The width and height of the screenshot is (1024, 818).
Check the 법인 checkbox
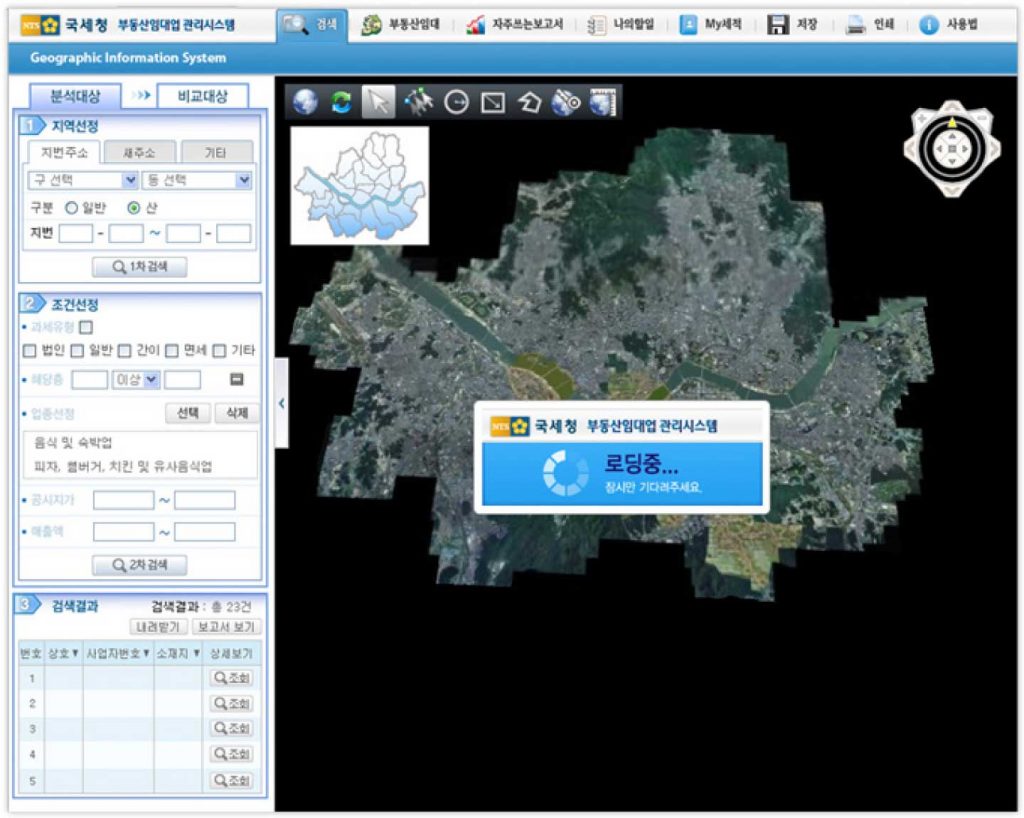tap(29, 351)
